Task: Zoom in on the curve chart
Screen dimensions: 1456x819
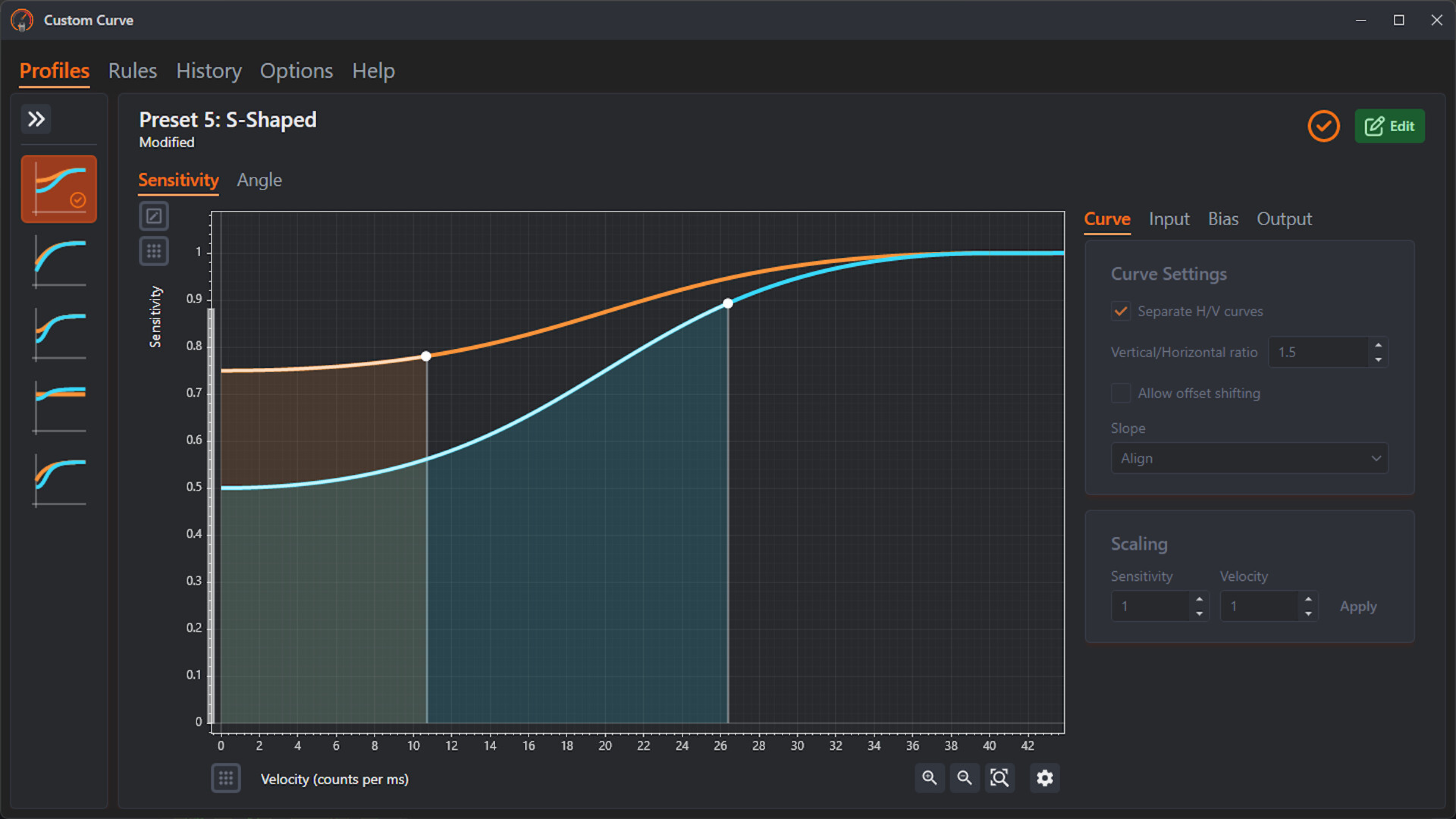Action: [x=930, y=777]
